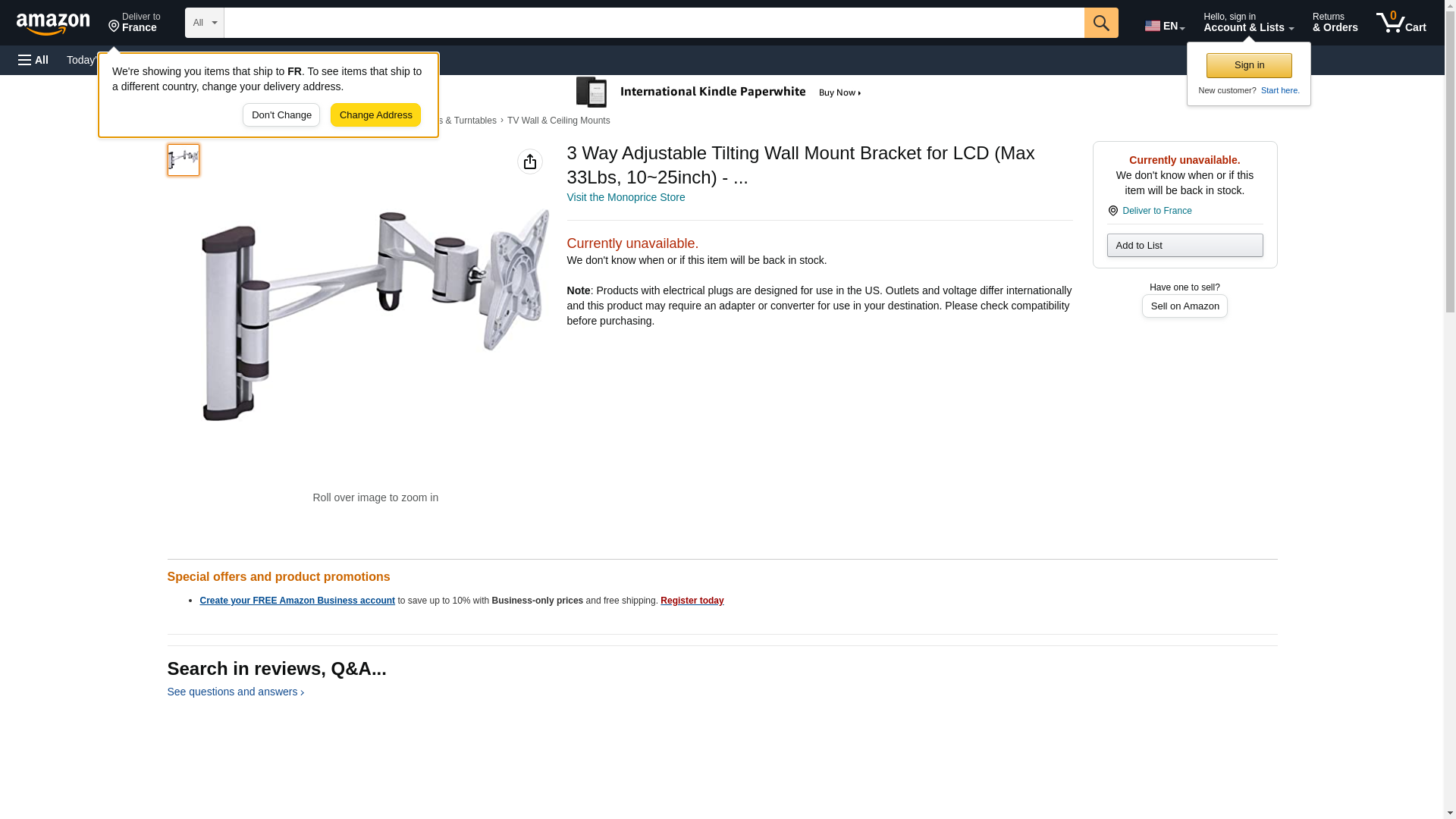Click Sell on Amazon button
The height and width of the screenshot is (819, 1456).
click(x=1185, y=306)
